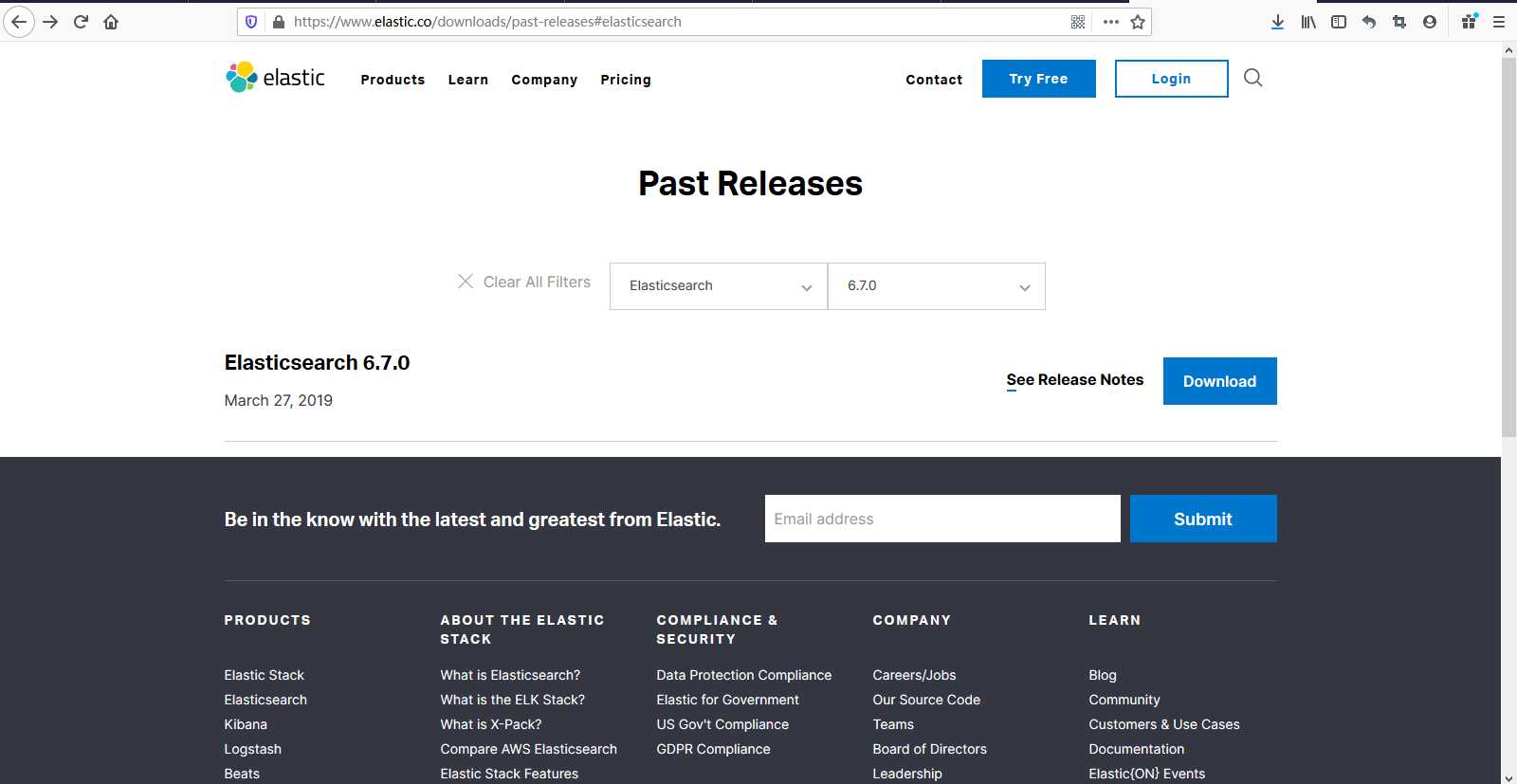Open the tracking protection shield icon
This screenshot has height=784, width=1517.
click(x=251, y=22)
